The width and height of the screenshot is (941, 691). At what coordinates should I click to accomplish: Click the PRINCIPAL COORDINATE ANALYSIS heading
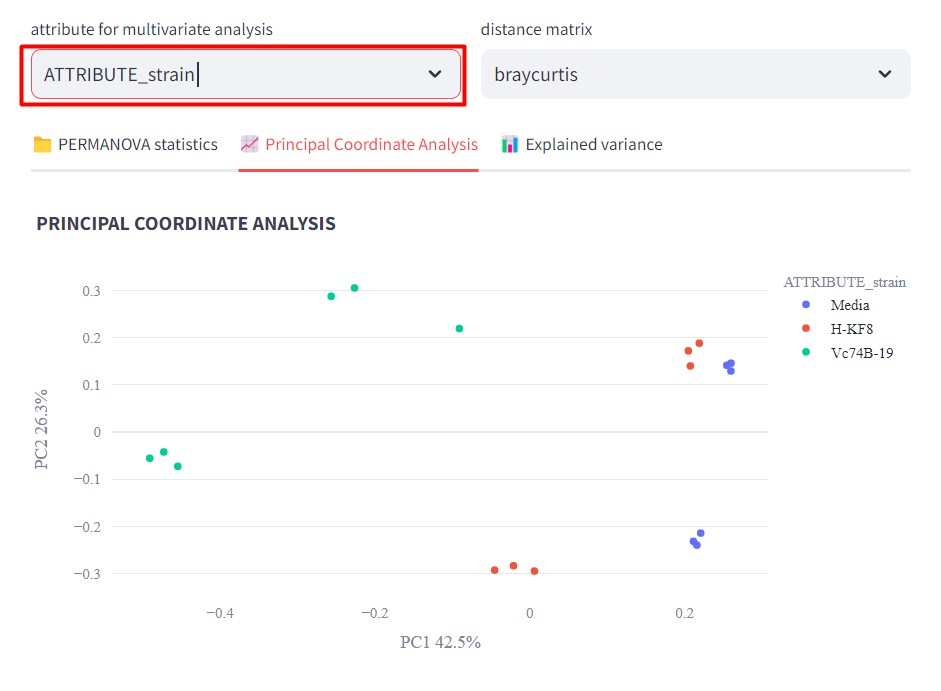pos(186,224)
